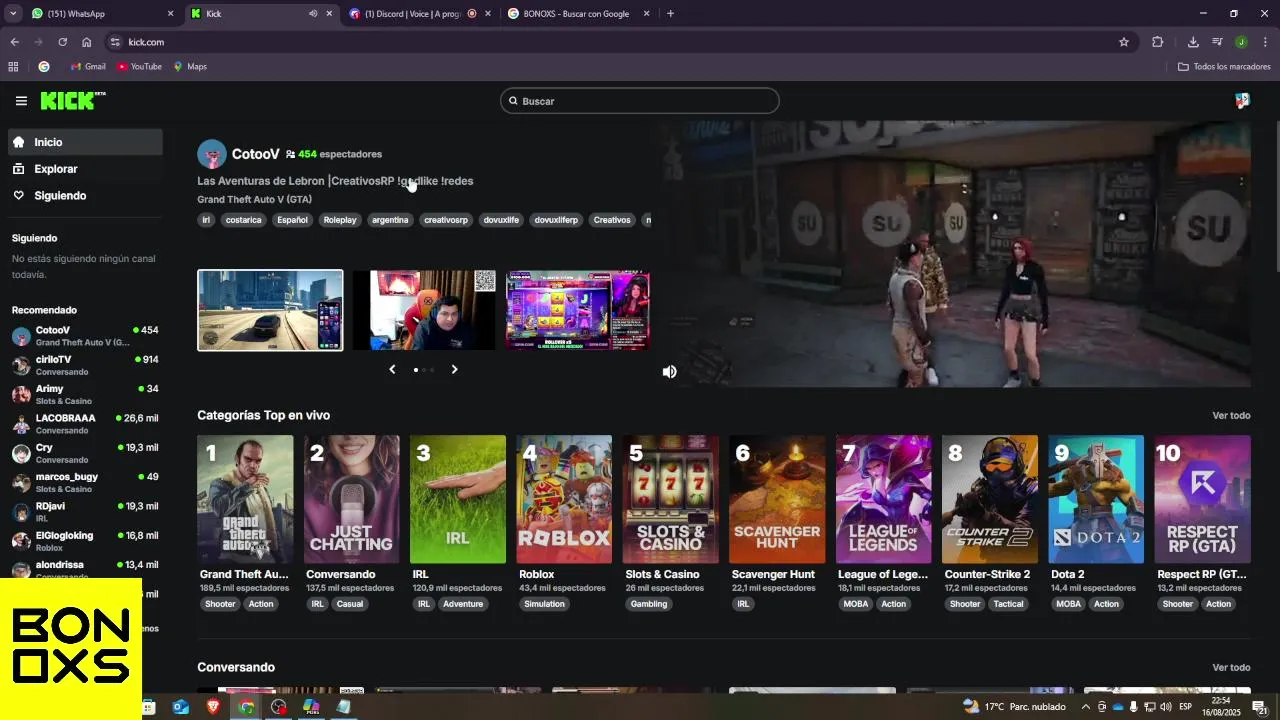The image size is (1280, 720).
Task: Open recommended channel cirilloTV
Action: tap(85, 365)
